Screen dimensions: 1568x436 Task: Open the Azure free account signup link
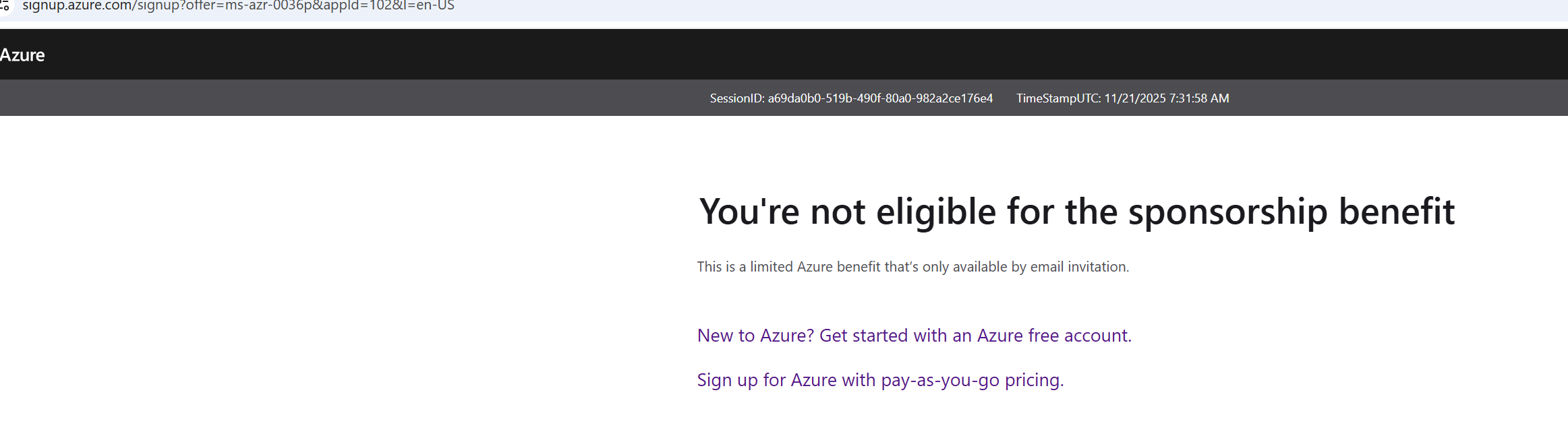pyautogui.click(x=913, y=335)
